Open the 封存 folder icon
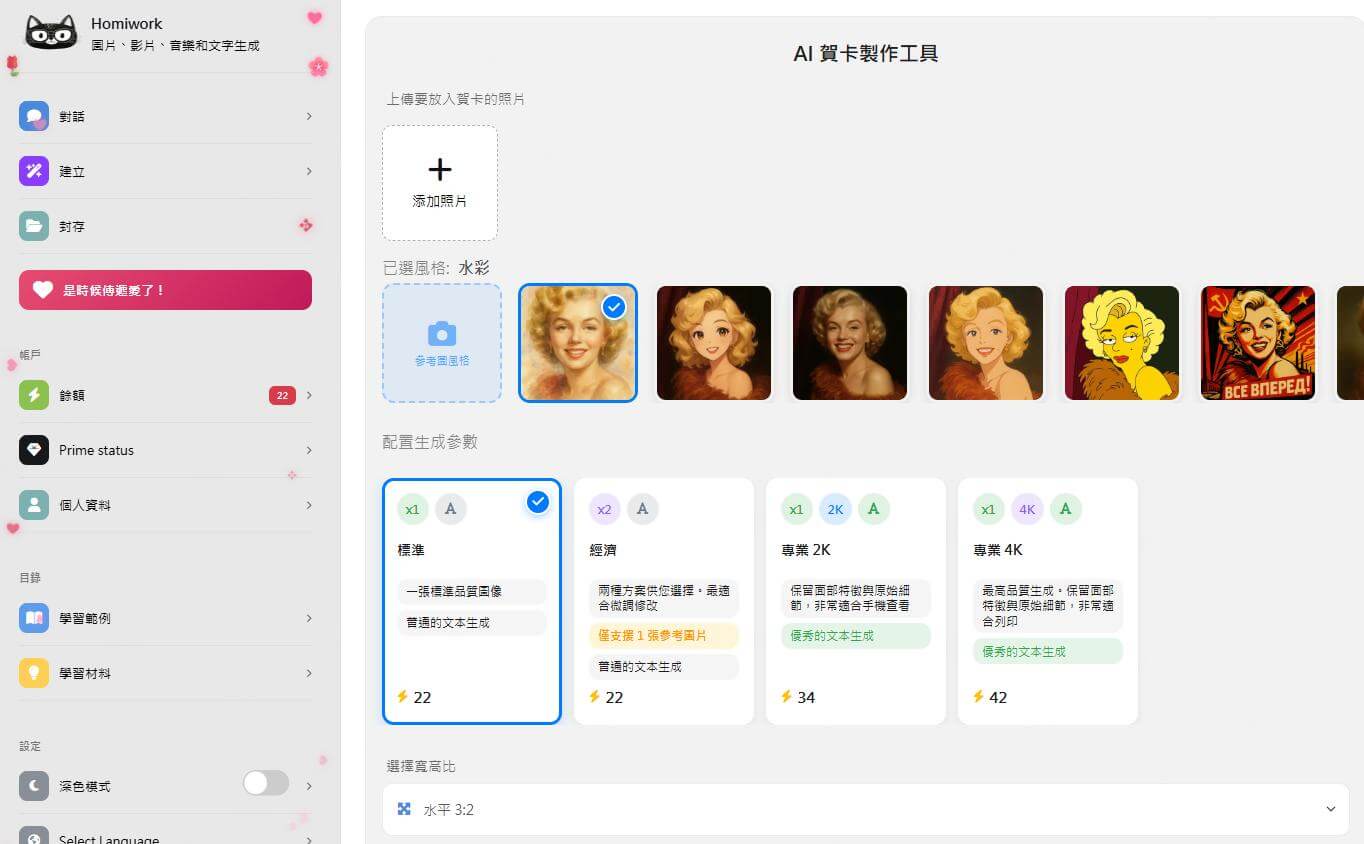Viewport: 1364px width, 844px height. (34, 227)
